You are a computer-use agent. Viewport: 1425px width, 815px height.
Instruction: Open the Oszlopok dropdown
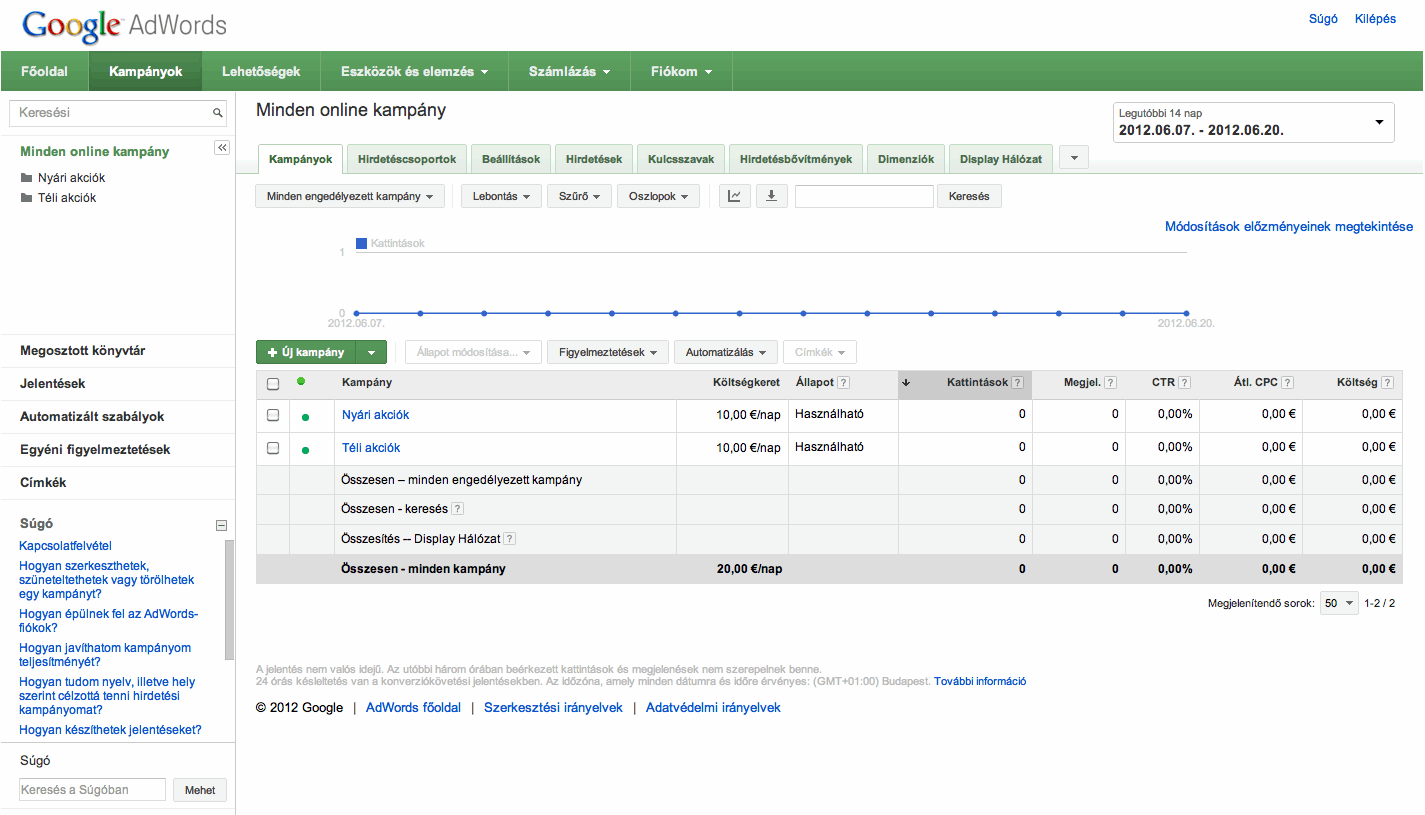pos(658,196)
